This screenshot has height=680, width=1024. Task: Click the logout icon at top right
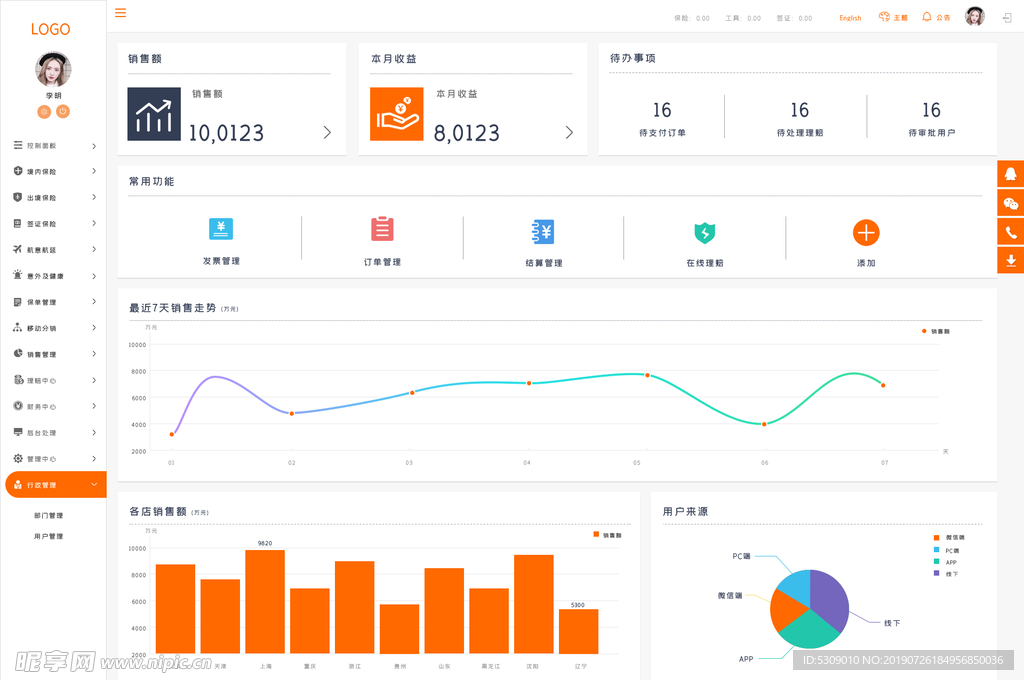[x=1006, y=18]
